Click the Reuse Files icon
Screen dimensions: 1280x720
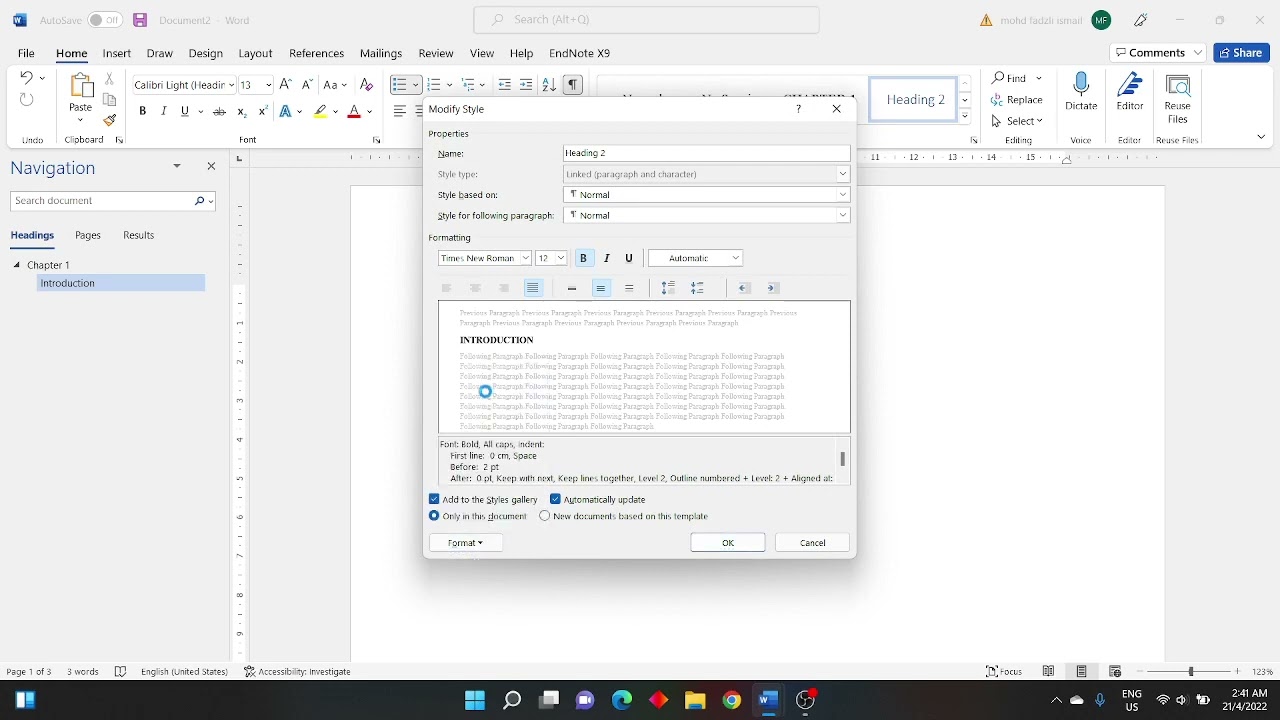[1178, 88]
